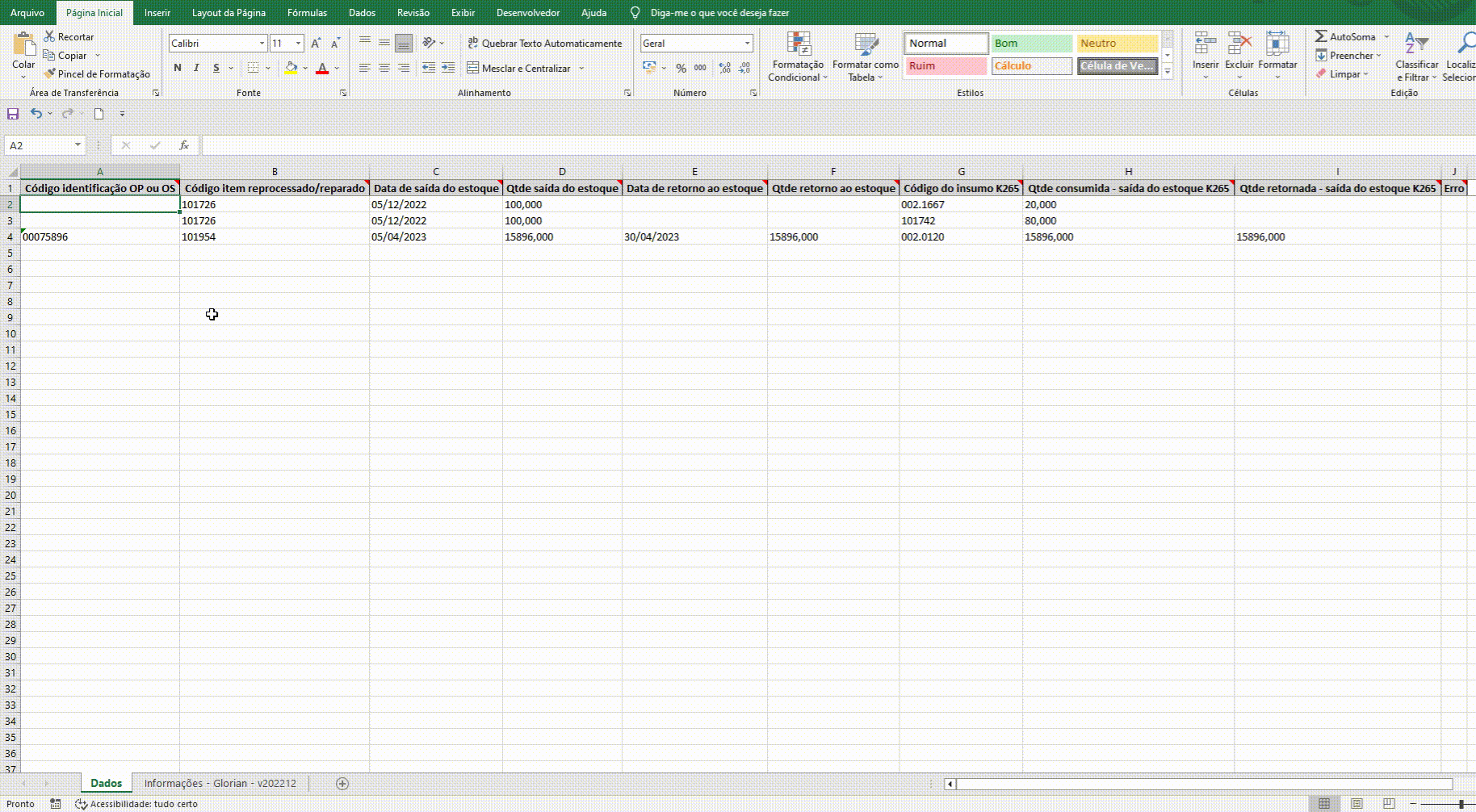This screenshot has width=1476, height=812.
Task: Open the Fórmulas ribbon tab
Action: tap(307, 13)
